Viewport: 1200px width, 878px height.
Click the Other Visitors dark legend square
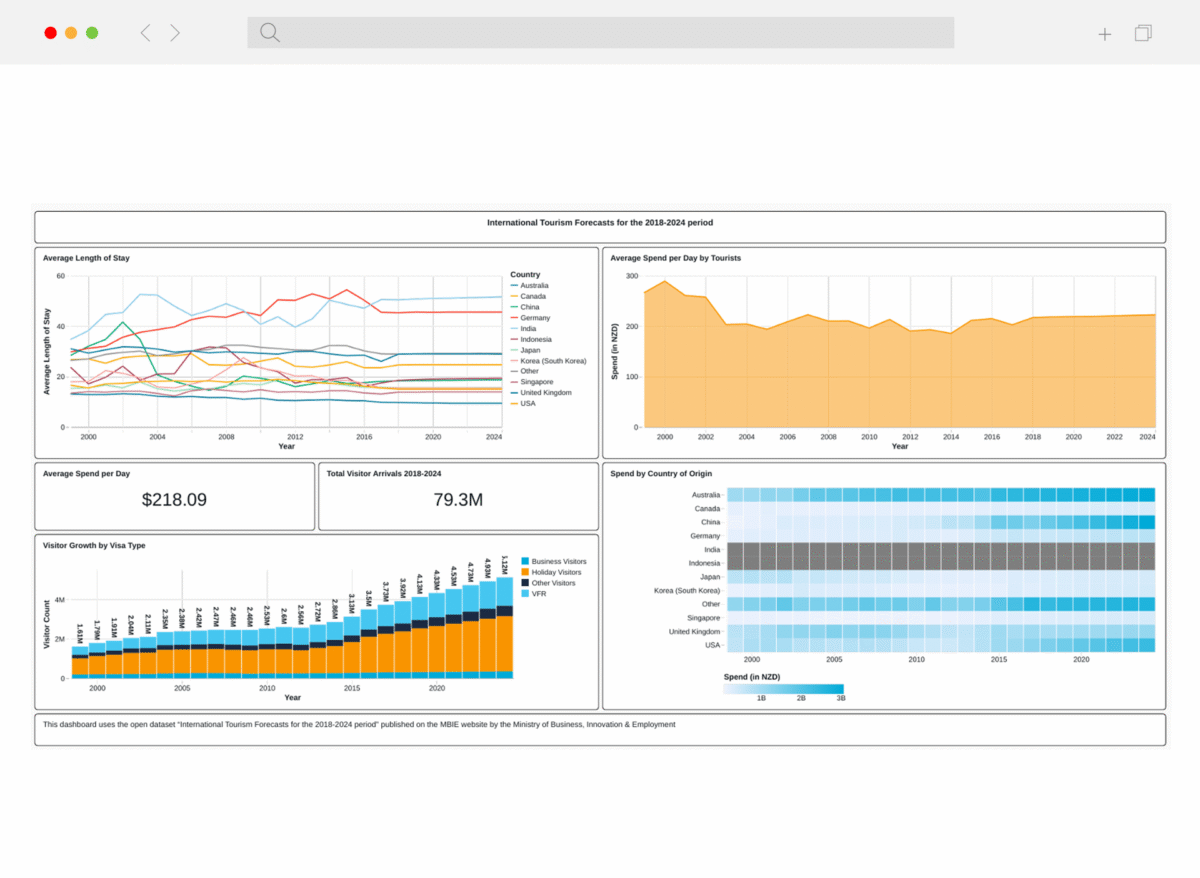pos(525,583)
